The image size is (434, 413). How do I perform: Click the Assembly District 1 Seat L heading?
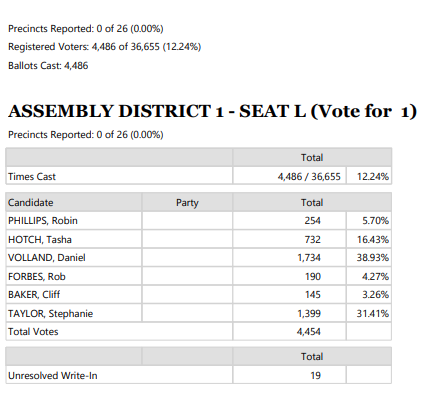click(212, 111)
